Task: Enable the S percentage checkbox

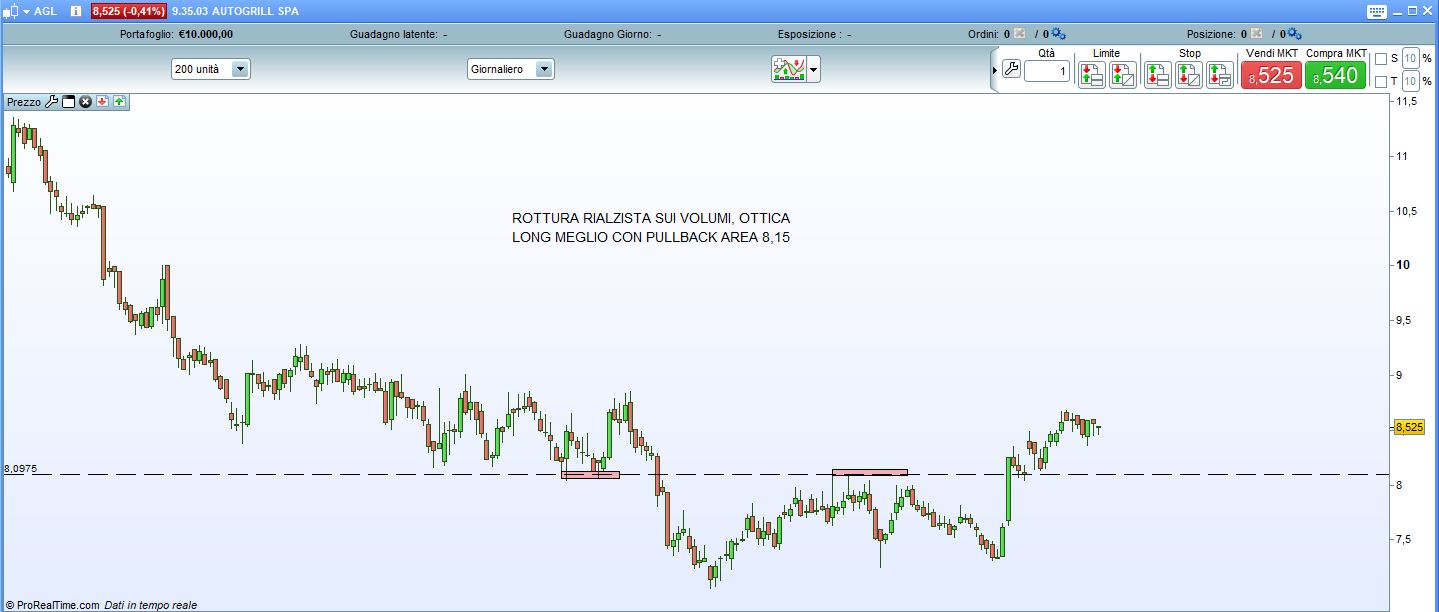Action: point(1381,59)
